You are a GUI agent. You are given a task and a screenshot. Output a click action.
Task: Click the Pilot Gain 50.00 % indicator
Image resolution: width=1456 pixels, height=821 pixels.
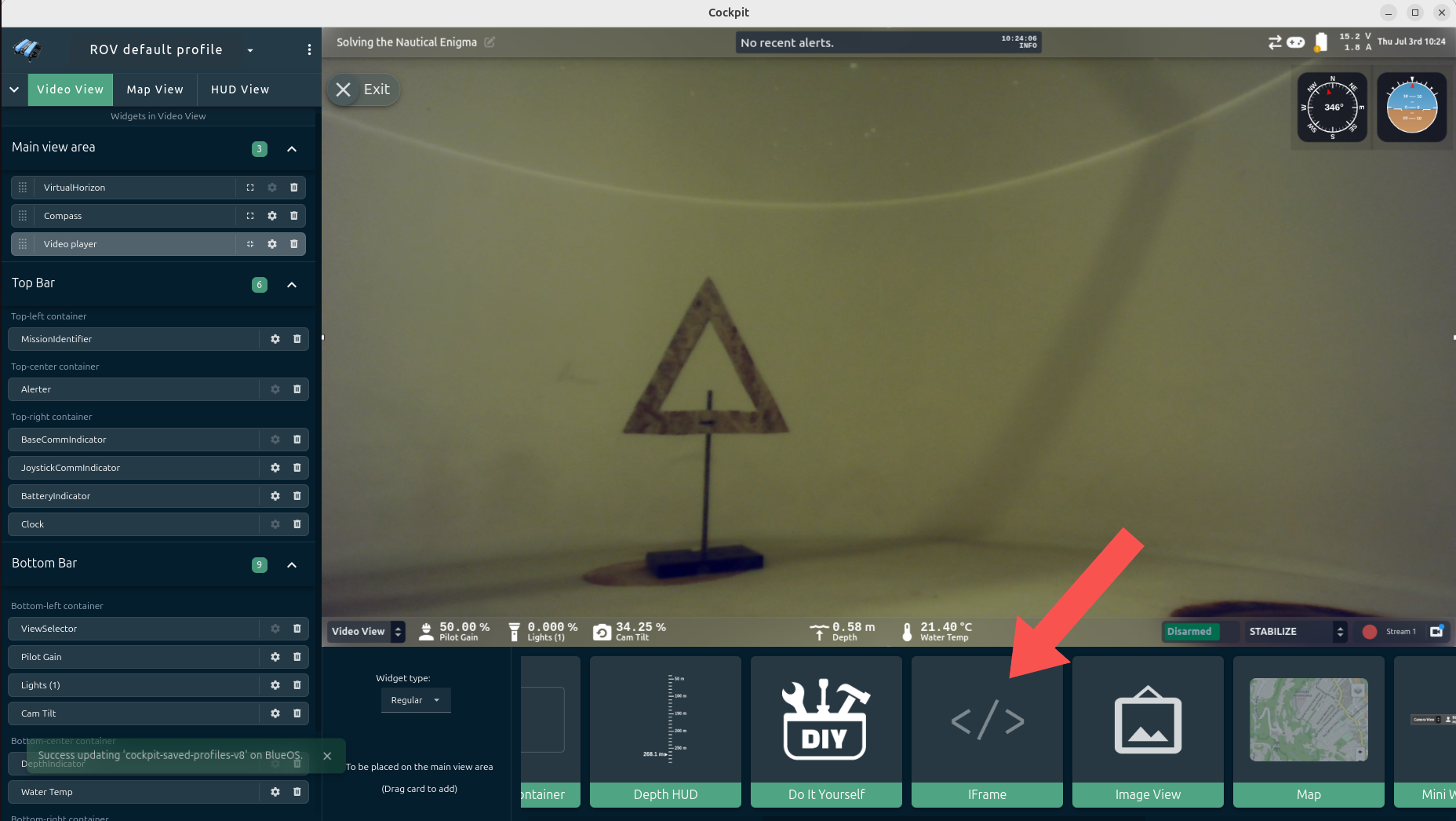pyautogui.click(x=454, y=631)
